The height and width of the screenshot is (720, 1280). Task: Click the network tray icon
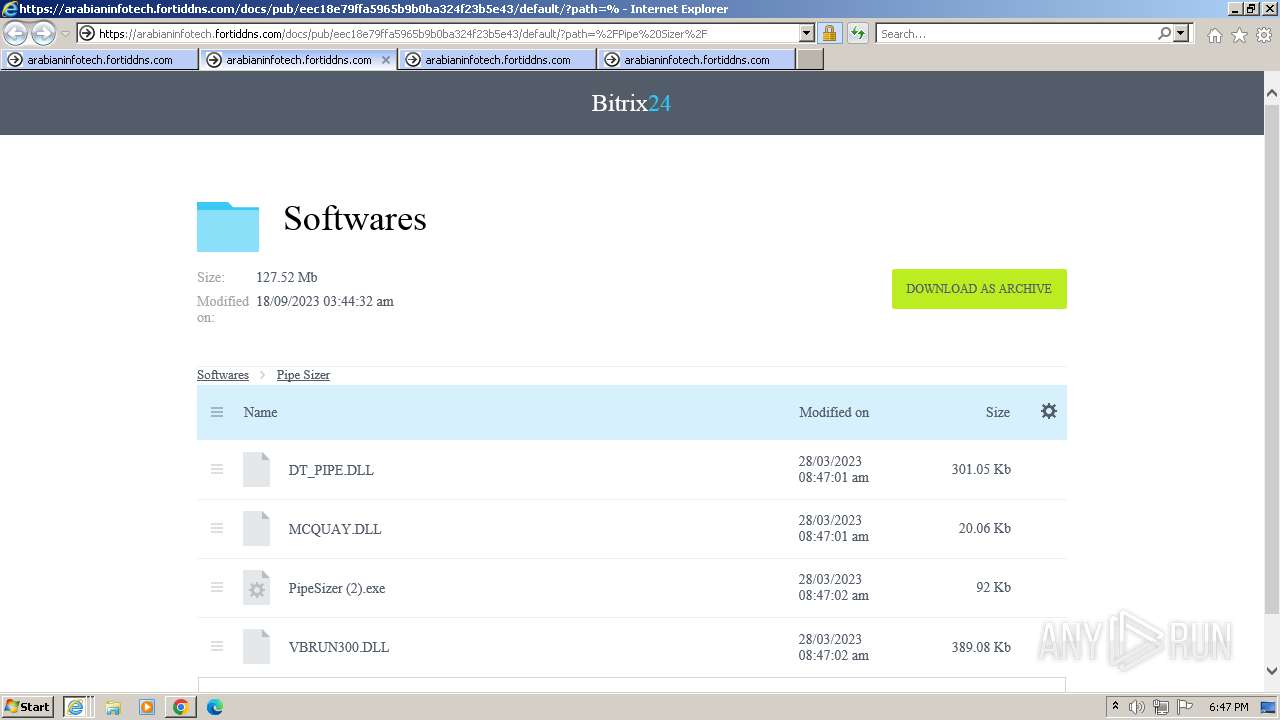point(1160,707)
